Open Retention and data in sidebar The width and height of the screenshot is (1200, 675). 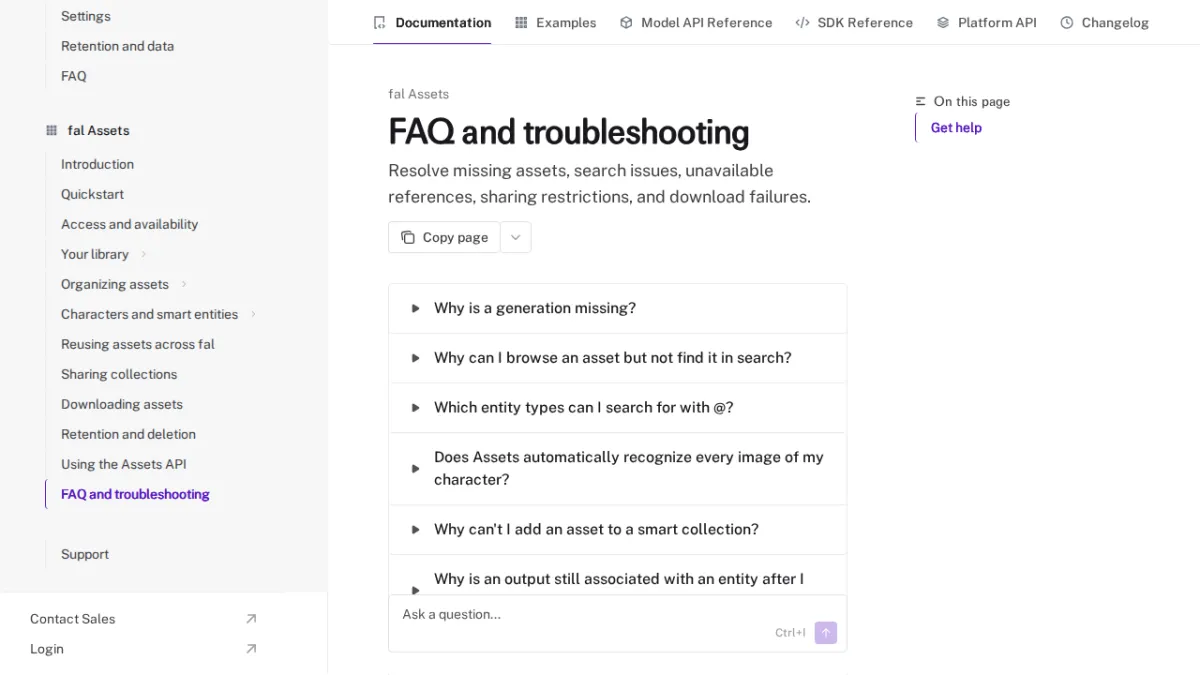click(x=117, y=46)
